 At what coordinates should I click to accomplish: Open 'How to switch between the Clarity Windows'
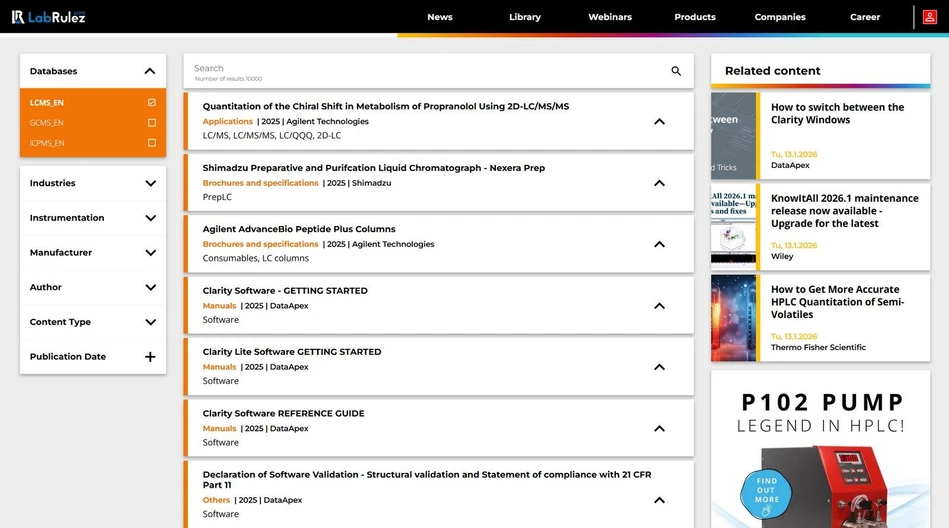pyautogui.click(x=837, y=113)
